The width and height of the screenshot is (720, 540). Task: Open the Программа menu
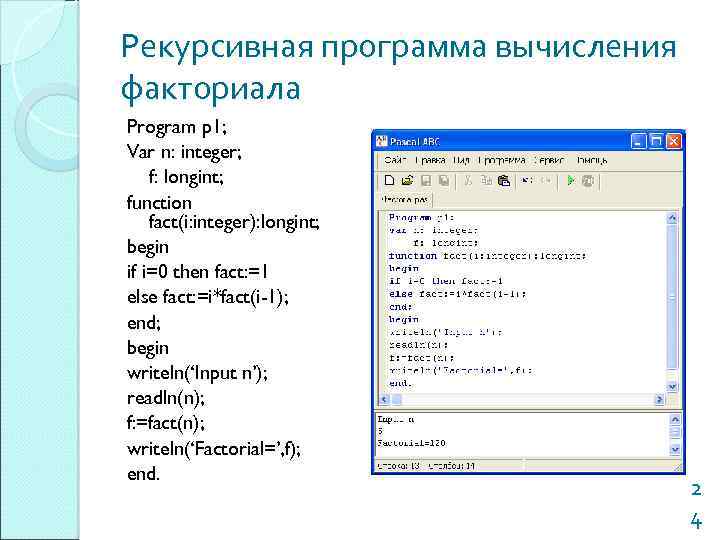501,160
